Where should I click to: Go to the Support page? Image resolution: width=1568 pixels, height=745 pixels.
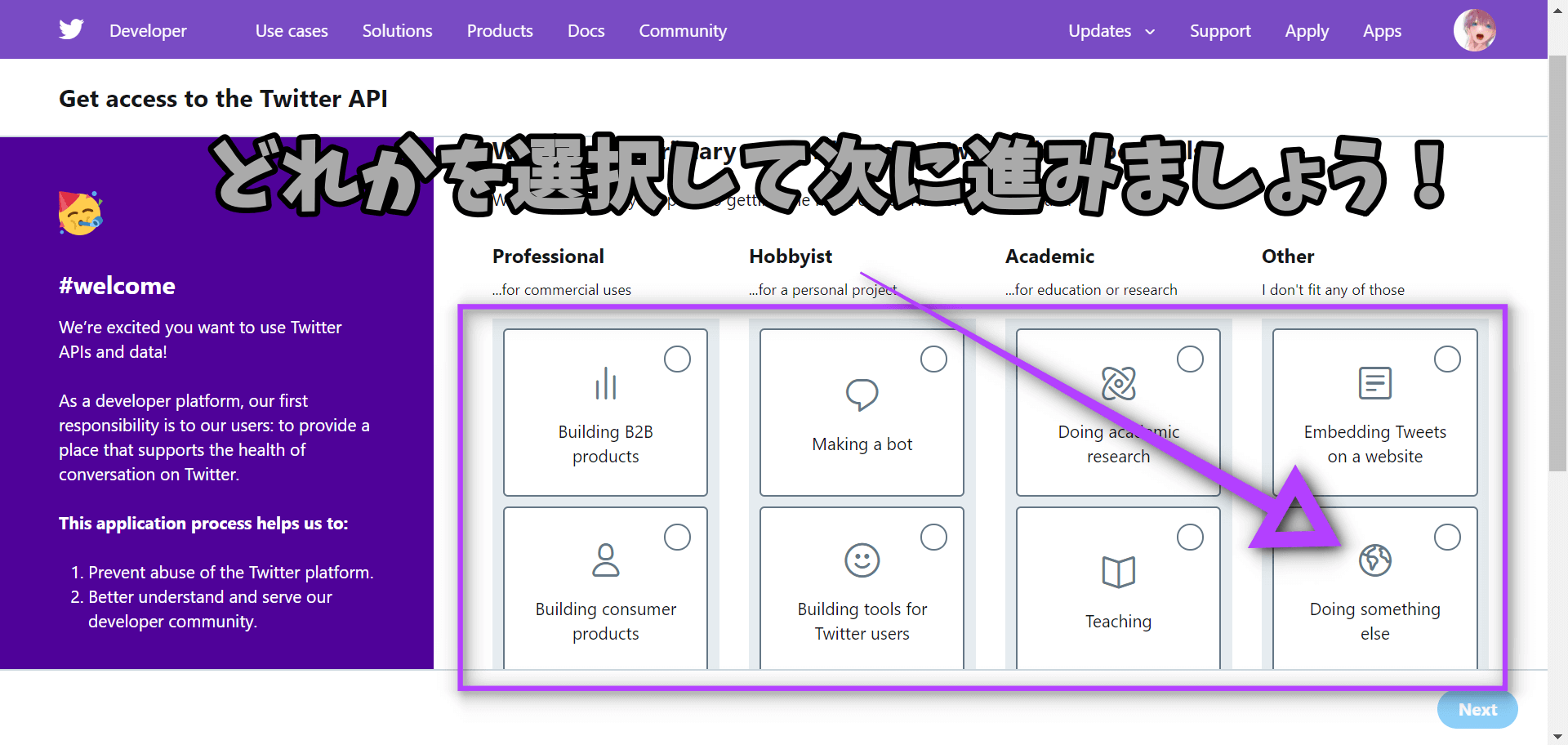click(x=1220, y=31)
